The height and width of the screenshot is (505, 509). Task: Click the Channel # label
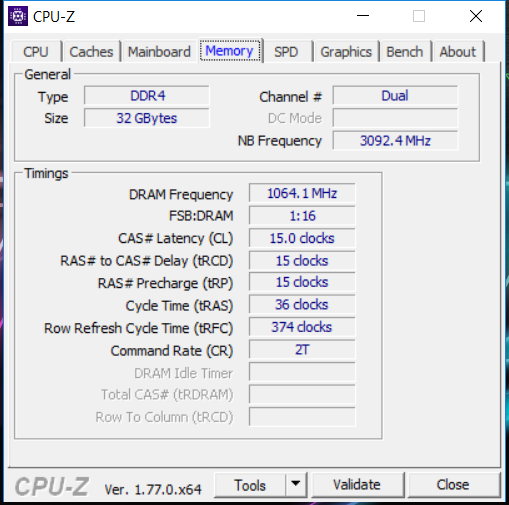pos(290,97)
